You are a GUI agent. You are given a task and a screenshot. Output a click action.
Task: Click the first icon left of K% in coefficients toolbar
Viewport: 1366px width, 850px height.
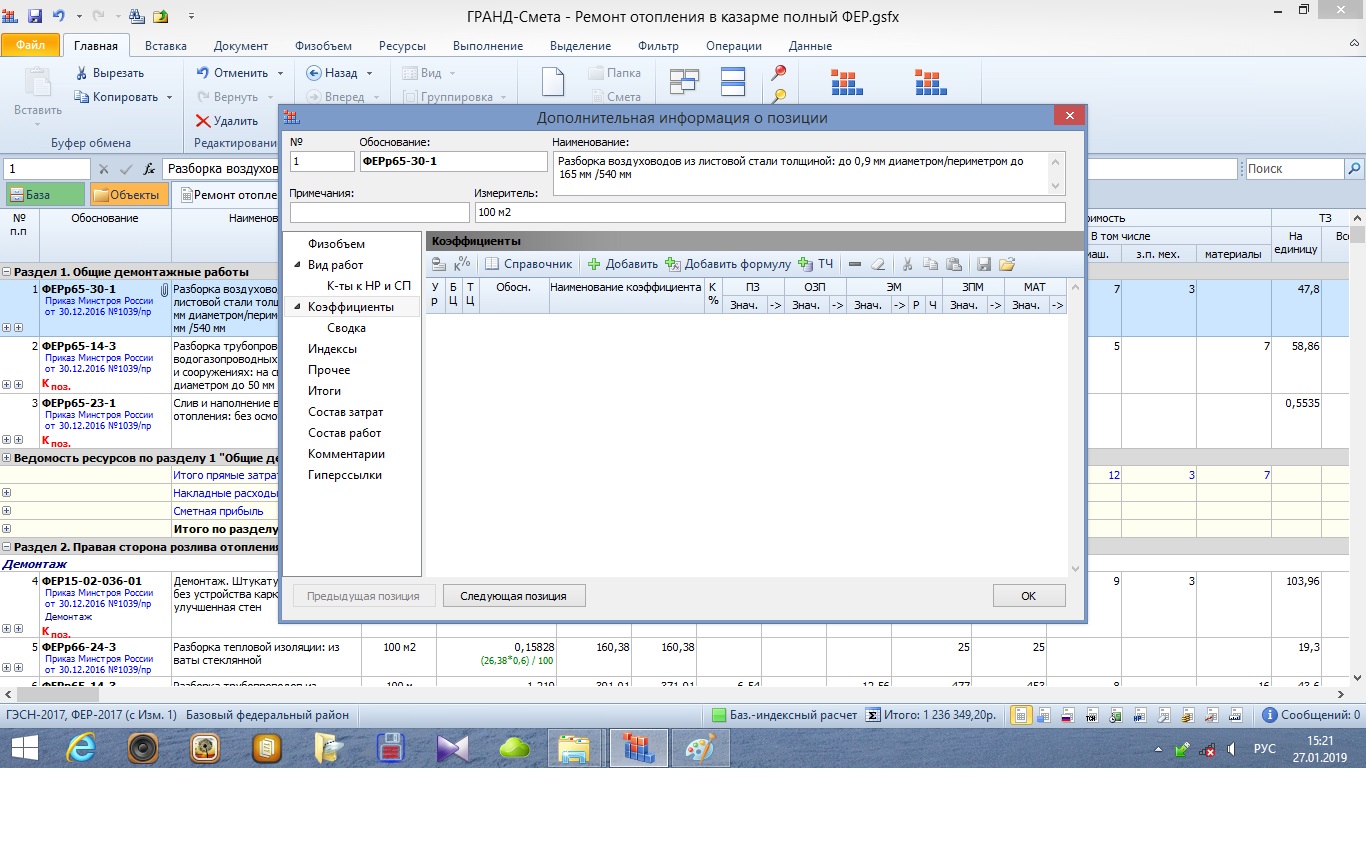(439, 264)
